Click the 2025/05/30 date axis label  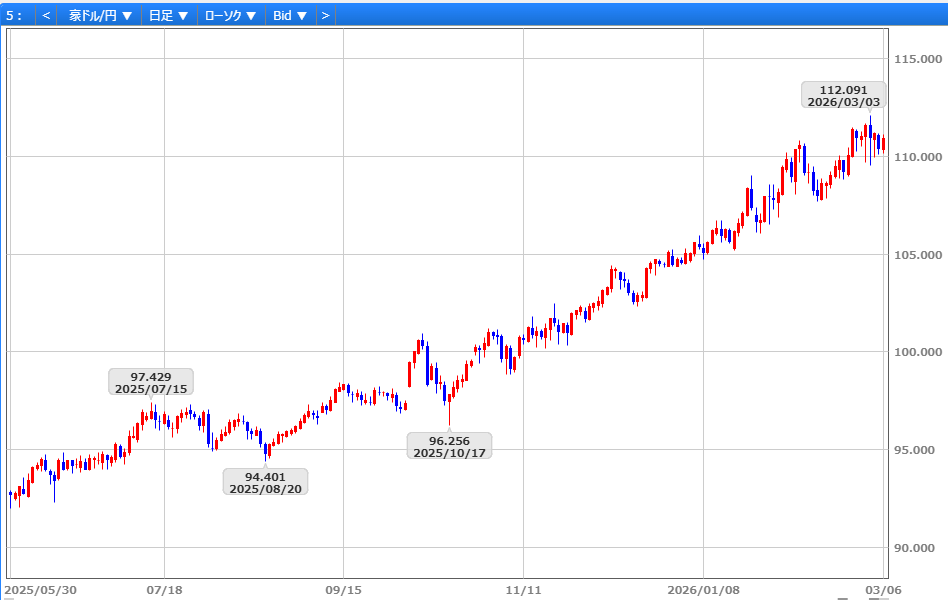(x=40, y=590)
